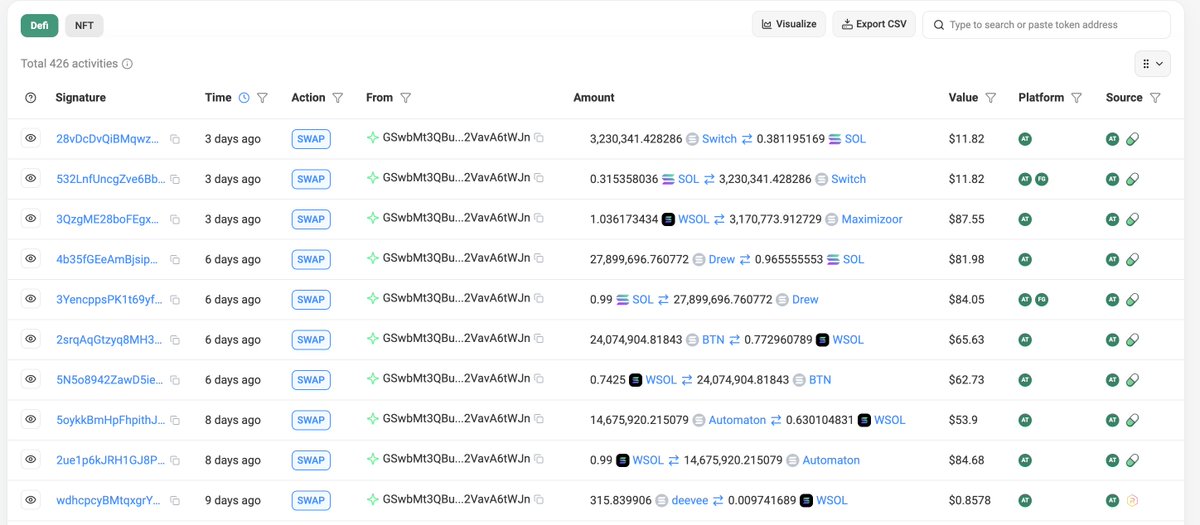Click the FG platform icon in 532LnfUncgZve6Bb row

tap(1041, 179)
